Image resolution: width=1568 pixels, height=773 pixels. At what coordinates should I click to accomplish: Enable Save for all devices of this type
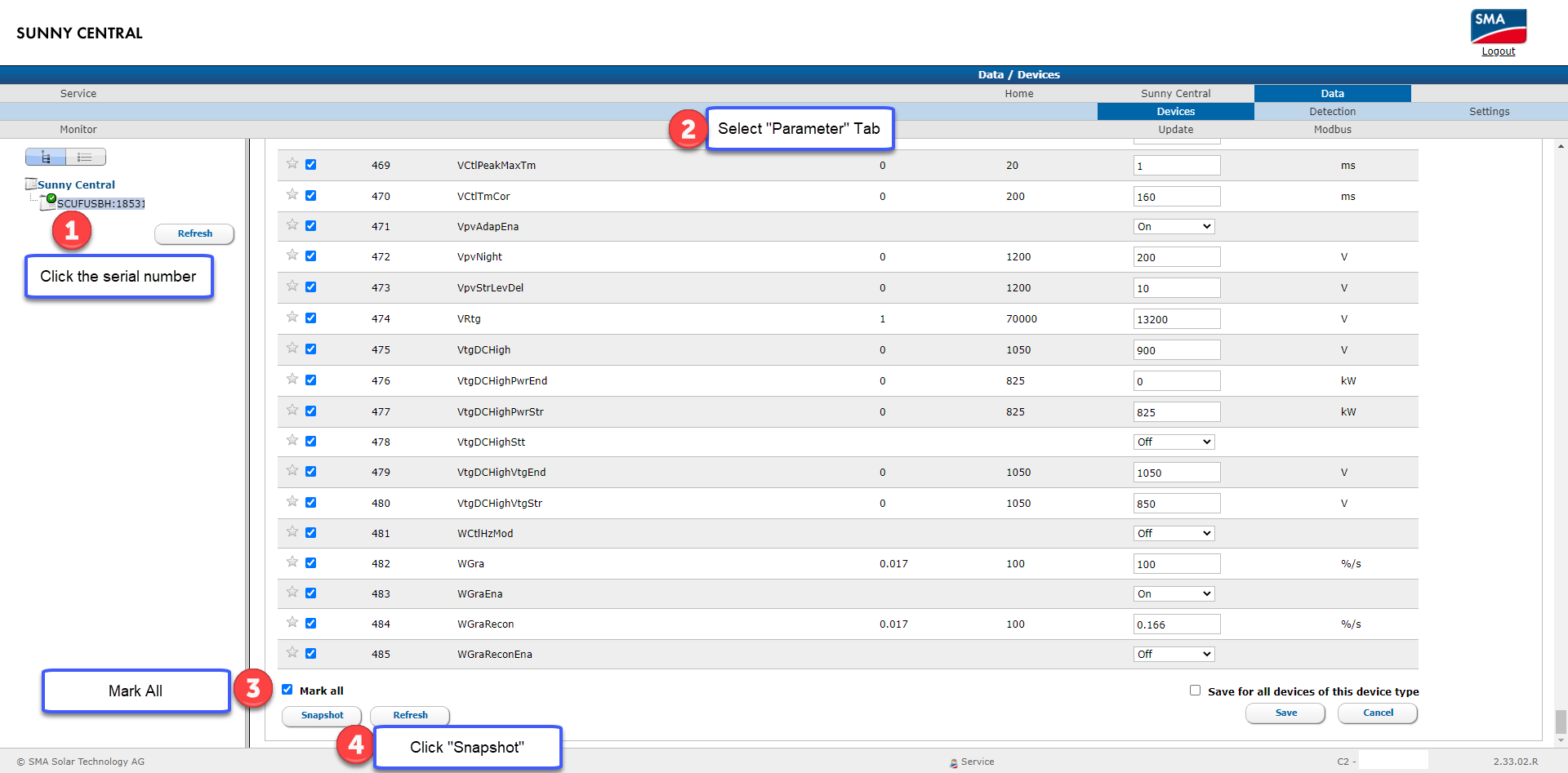tap(1195, 691)
